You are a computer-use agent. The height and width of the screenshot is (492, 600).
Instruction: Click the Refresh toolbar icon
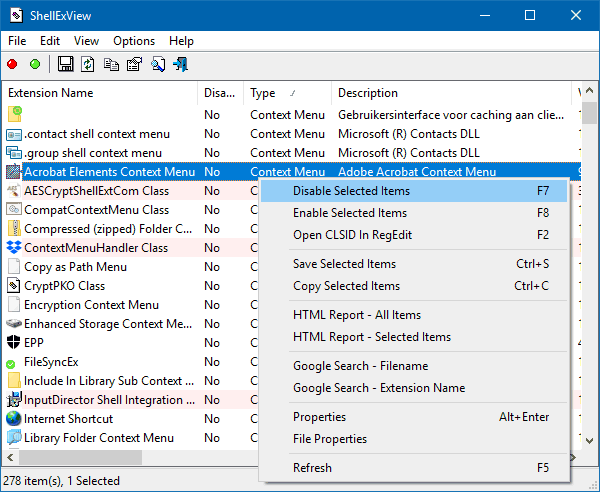pyautogui.click(x=88, y=64)
